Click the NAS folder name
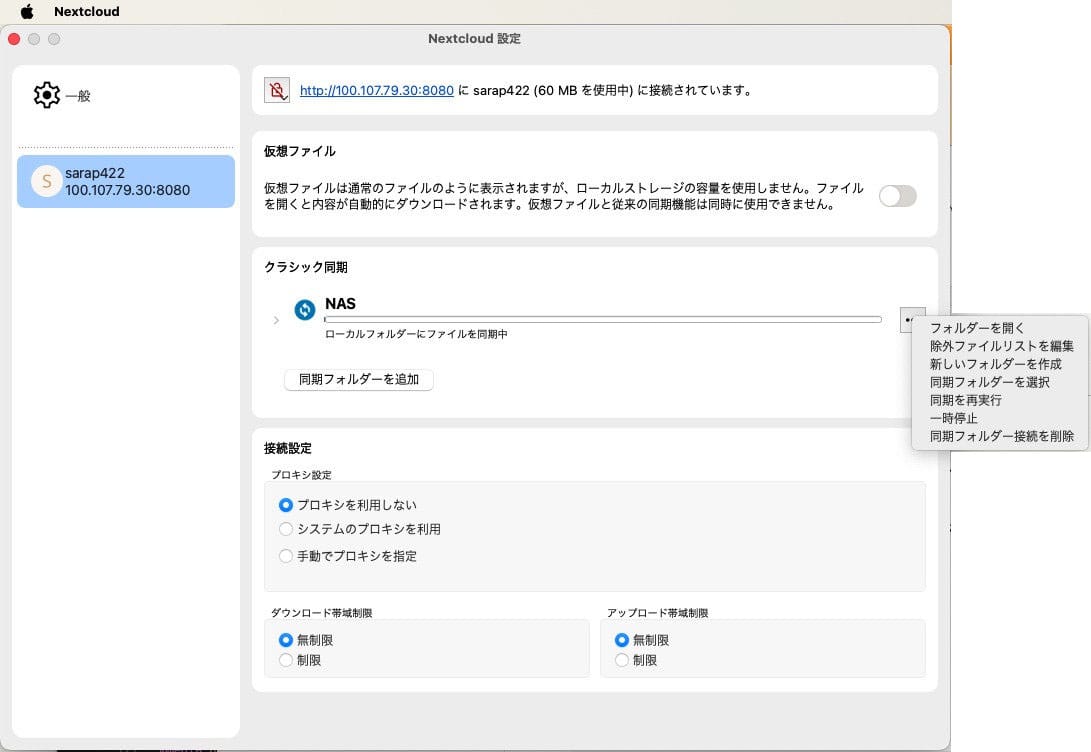 pyautogui.click(x=340, y=304)
